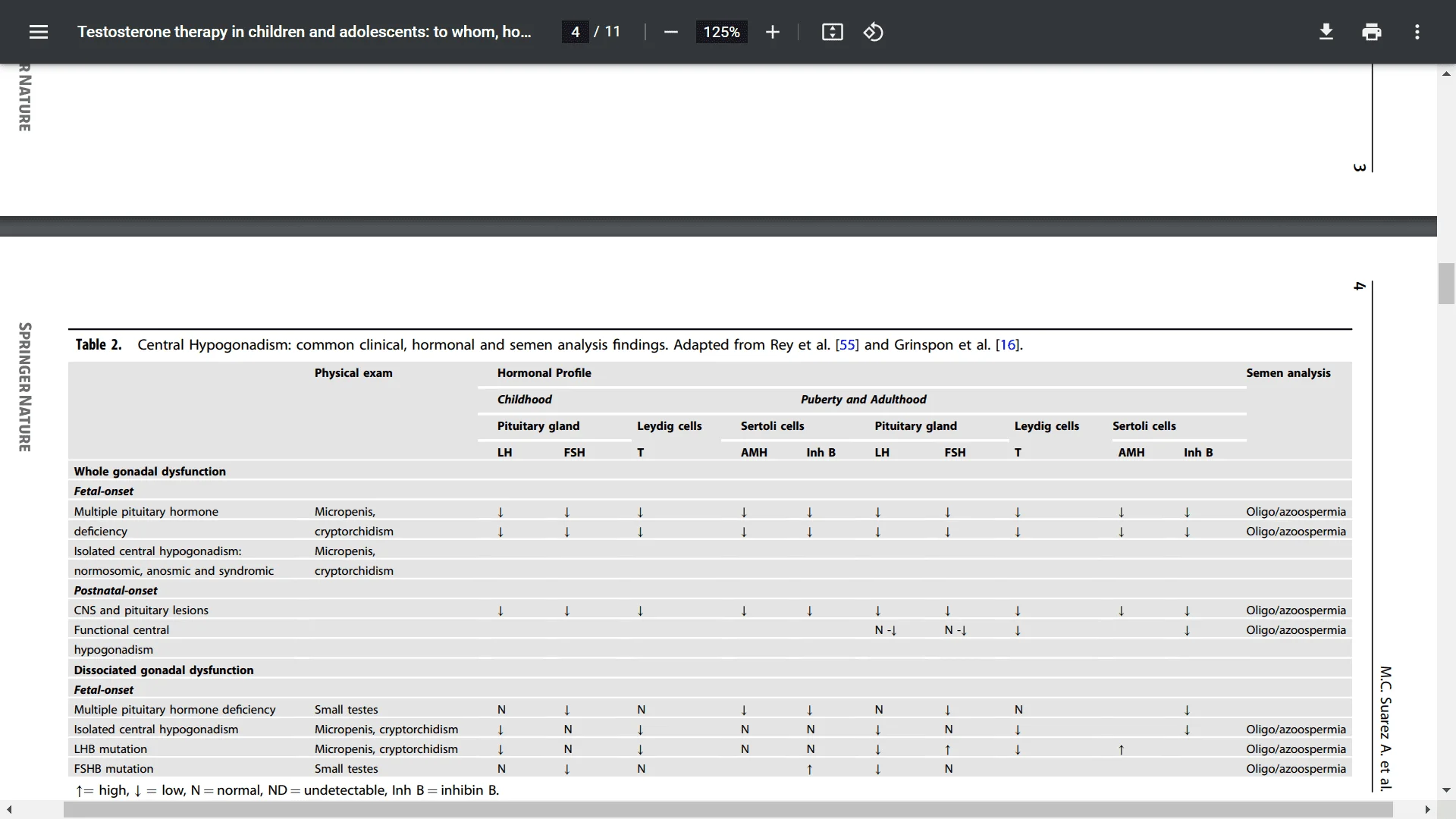Click 'Dissociated gonadal dysfunction' section heading

pyautogui.click(x=163, y=670)
